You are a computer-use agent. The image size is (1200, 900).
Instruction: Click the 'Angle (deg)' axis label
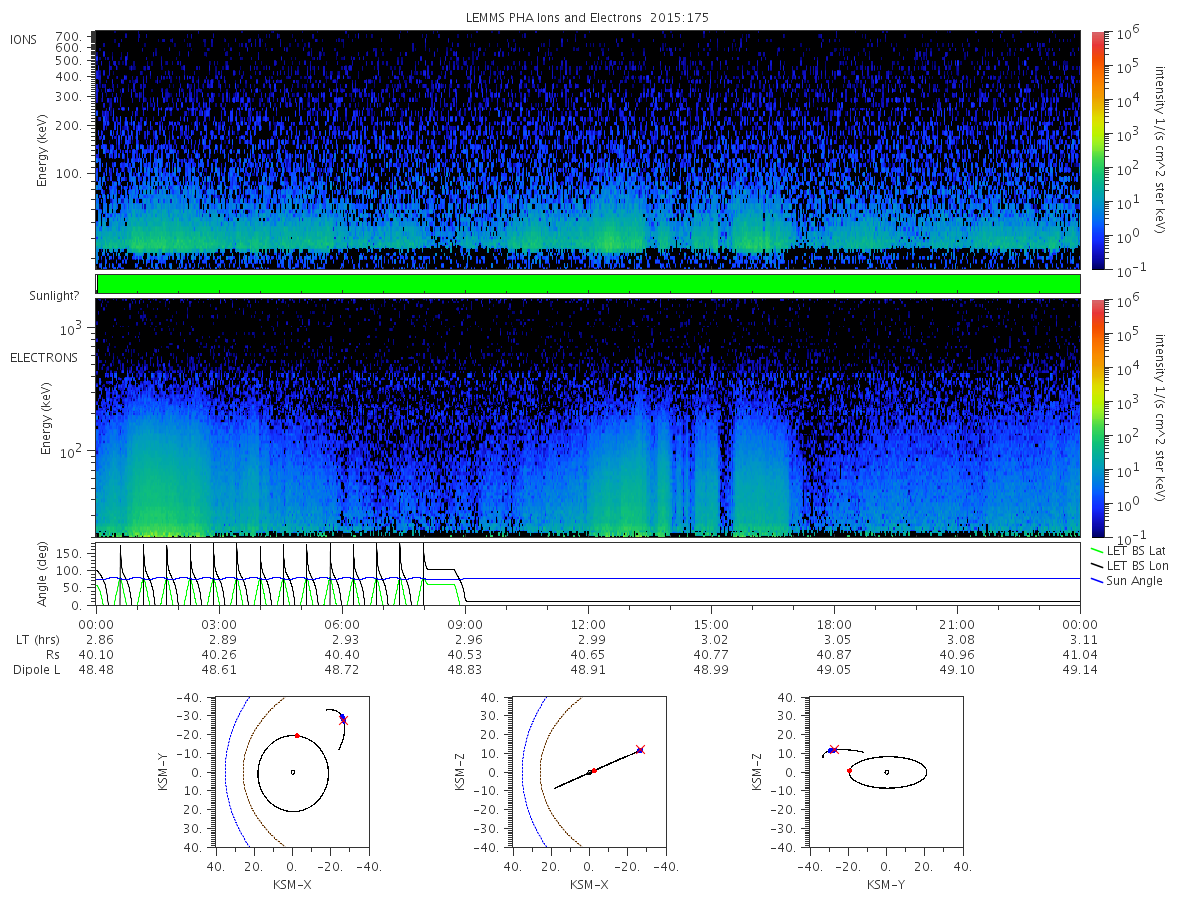pos(44,574)
